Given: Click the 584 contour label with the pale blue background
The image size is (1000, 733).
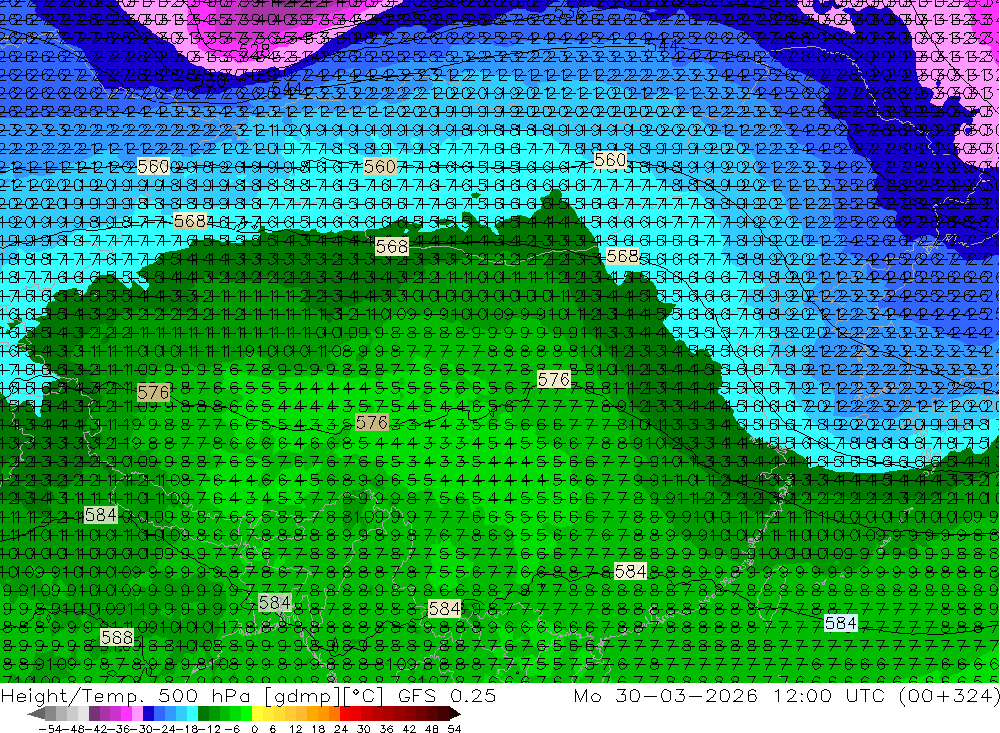Looking at the screenshot, I should 841,623.
